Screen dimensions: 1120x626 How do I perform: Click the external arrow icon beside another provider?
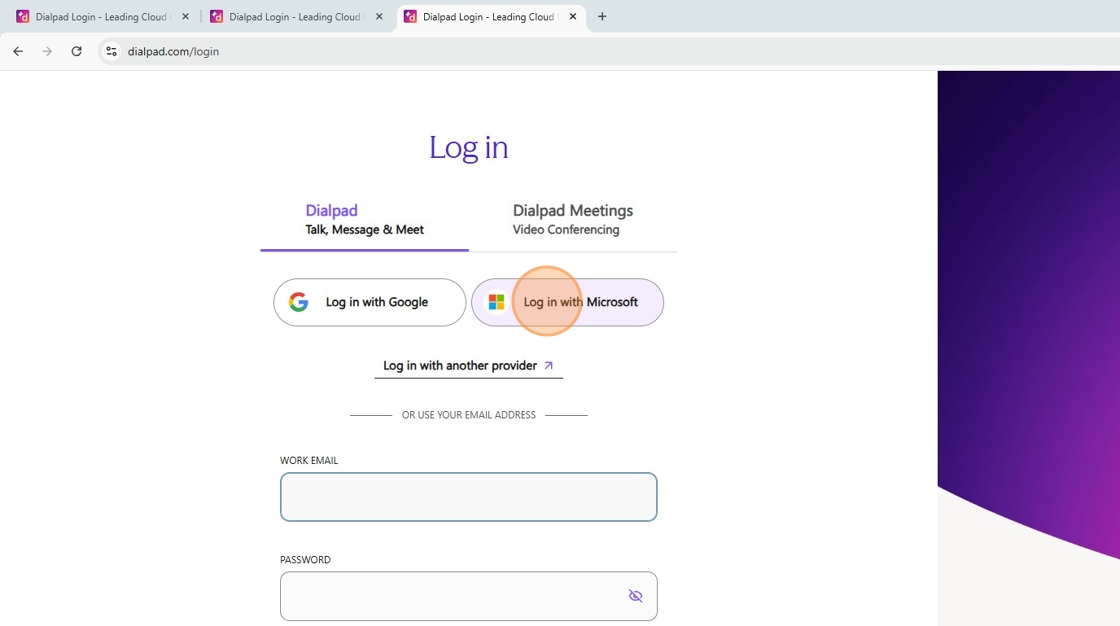(549, 365)
